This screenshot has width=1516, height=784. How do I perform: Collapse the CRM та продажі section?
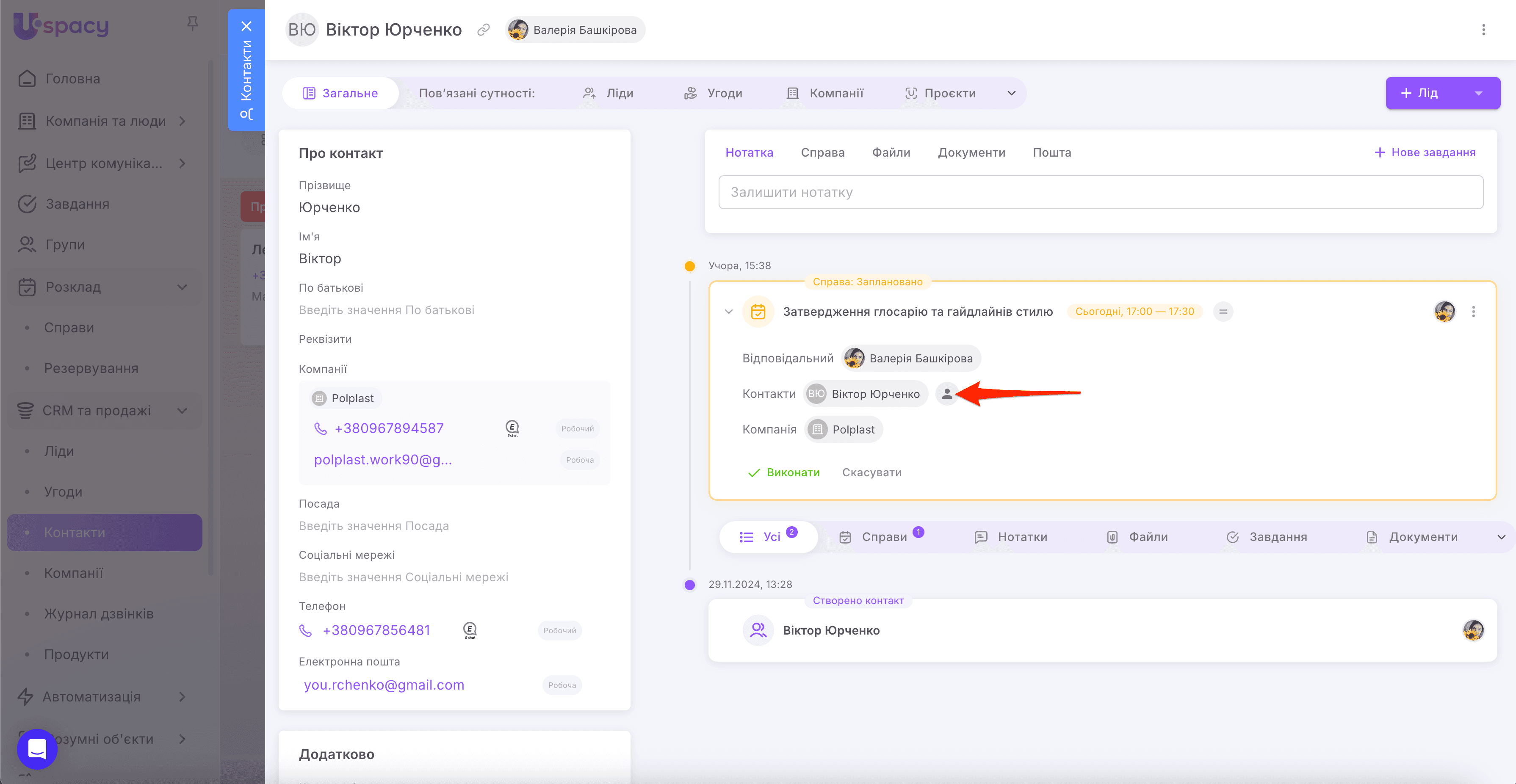pos(183,411)
